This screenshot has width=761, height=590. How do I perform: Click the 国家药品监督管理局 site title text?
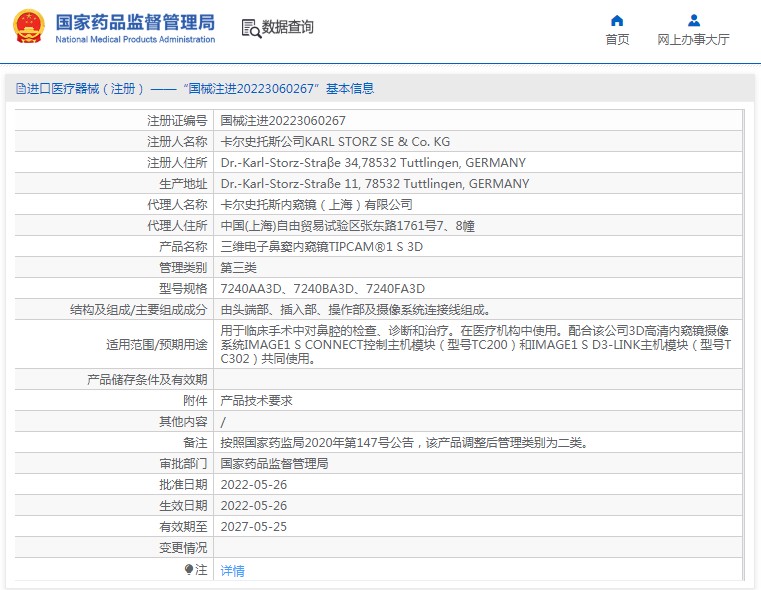click(134, 21)
